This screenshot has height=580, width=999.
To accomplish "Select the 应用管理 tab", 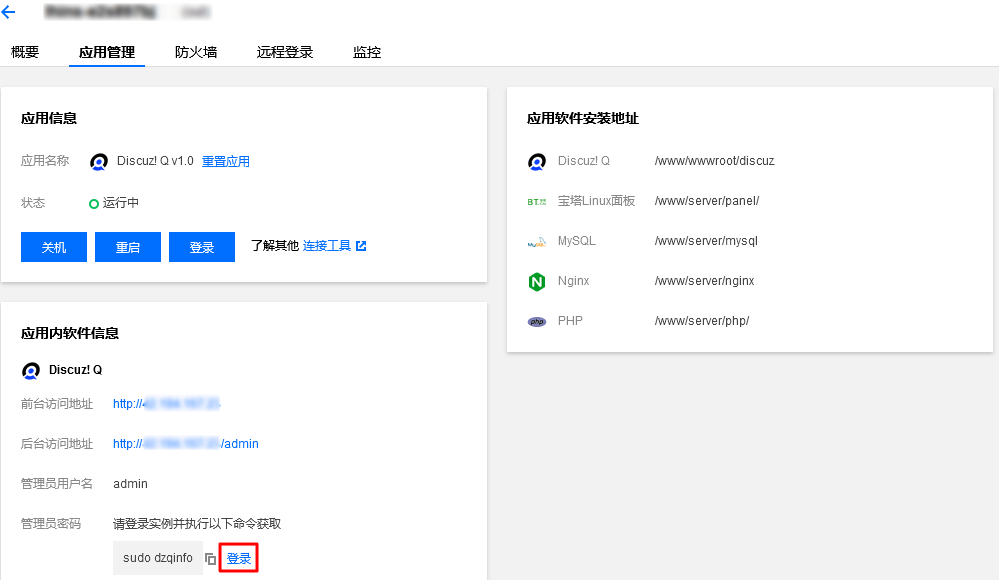I will tap(107, 52).
